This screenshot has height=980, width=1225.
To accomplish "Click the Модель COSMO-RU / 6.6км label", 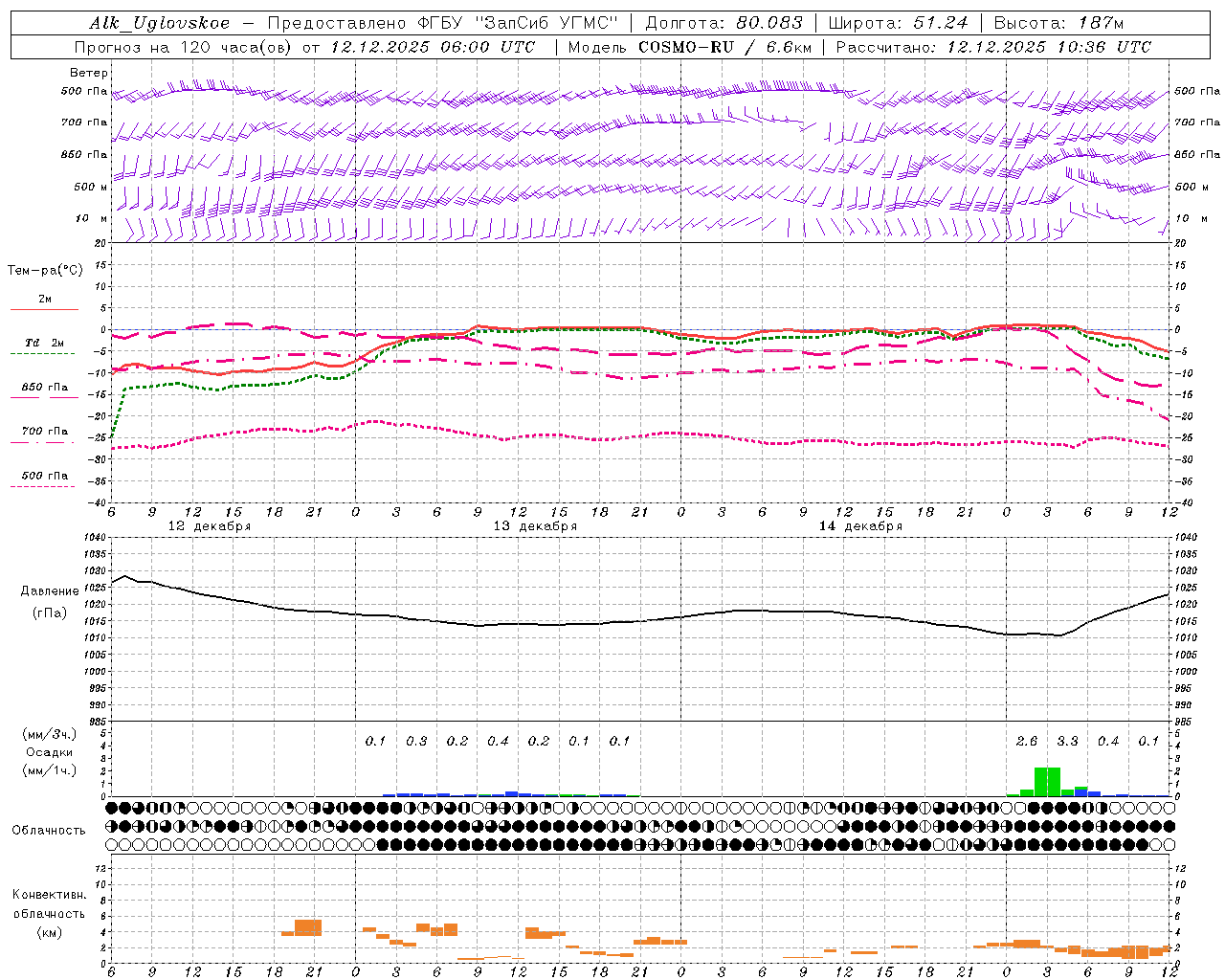I will click(689, 47).
